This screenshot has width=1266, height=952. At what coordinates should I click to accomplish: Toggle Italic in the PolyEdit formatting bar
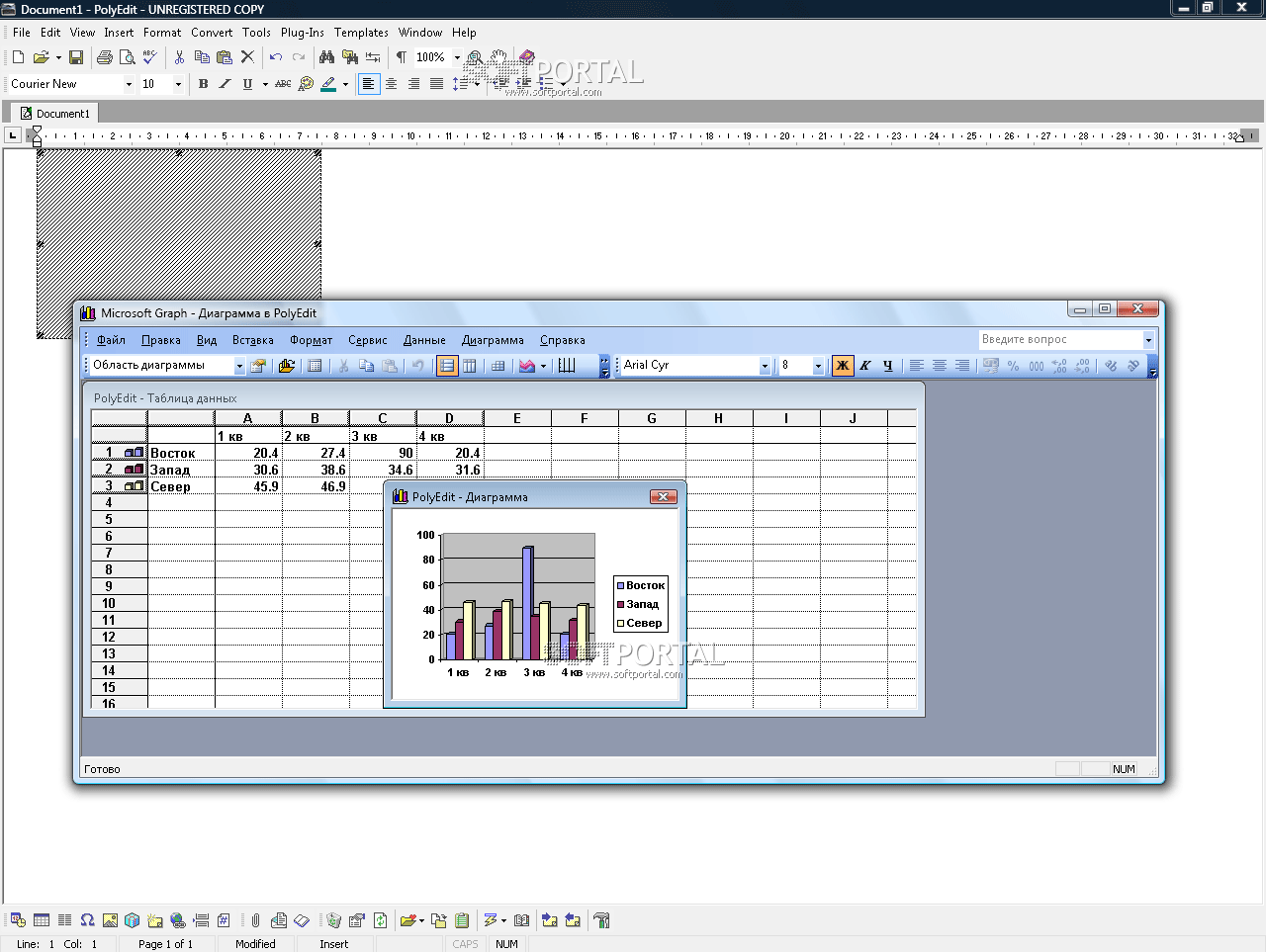pos(225,84)
